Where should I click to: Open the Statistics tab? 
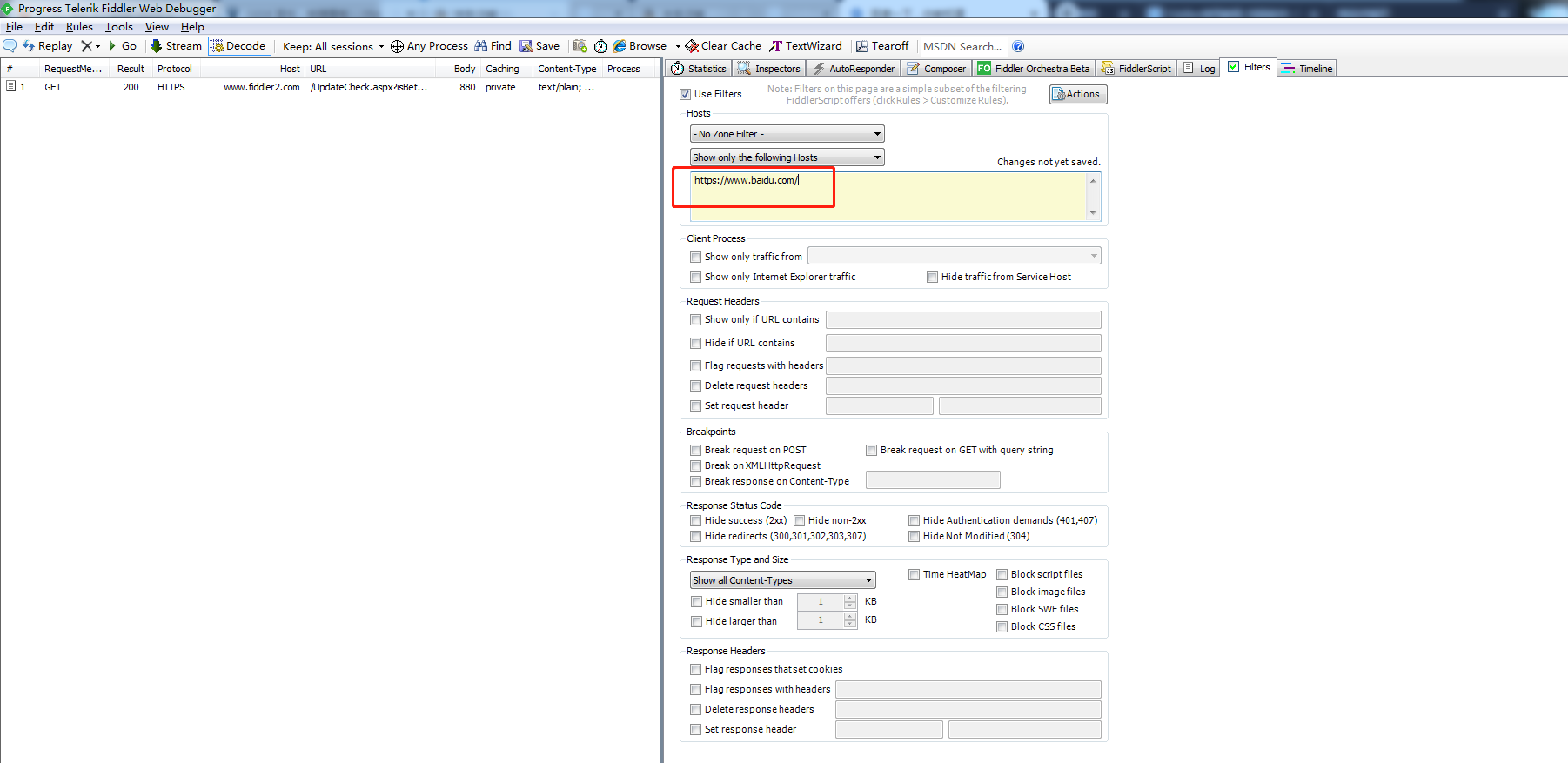click(x=698, y=69)
